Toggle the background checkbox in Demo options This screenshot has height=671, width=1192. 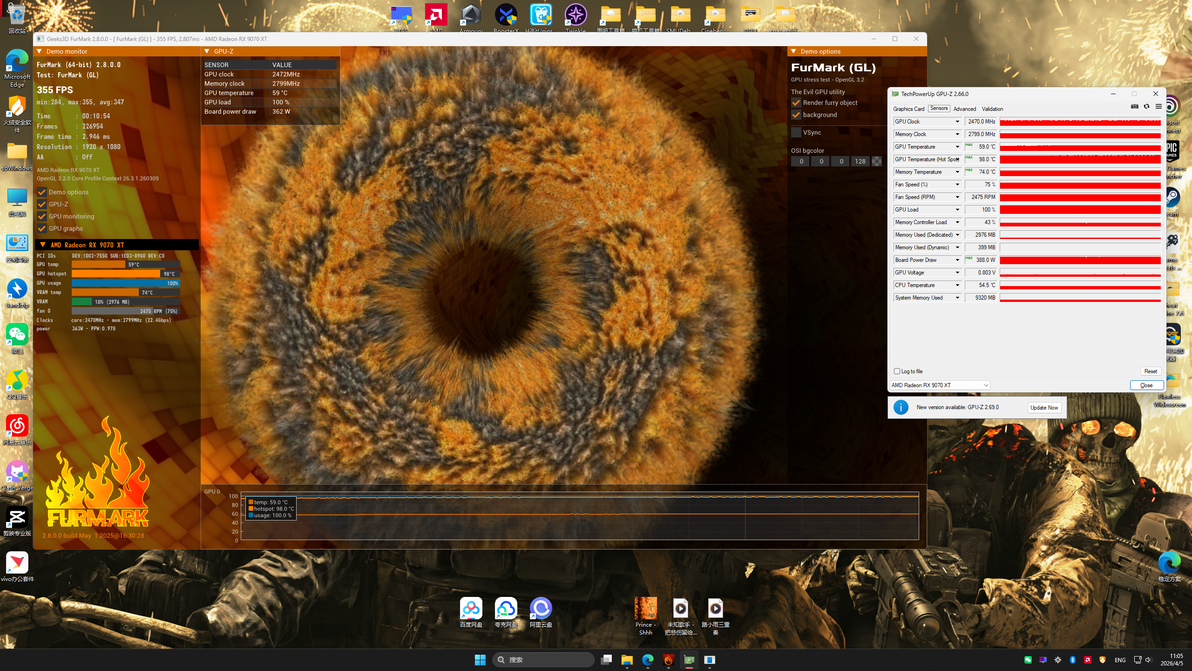pyautogui.click(x=796, y=115)
